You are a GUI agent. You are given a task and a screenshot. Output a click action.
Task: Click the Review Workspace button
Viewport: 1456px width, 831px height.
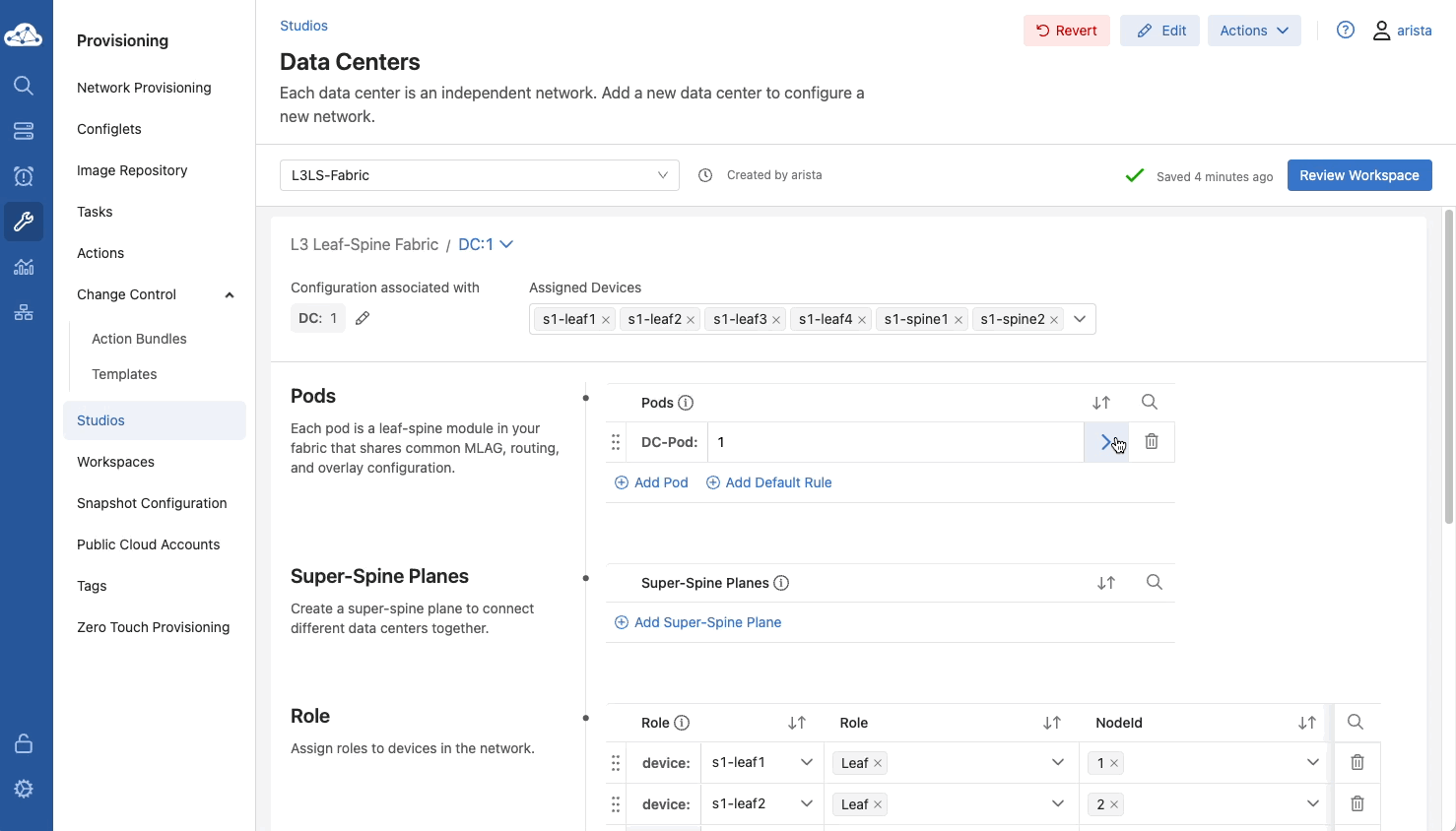(1358, 175)
